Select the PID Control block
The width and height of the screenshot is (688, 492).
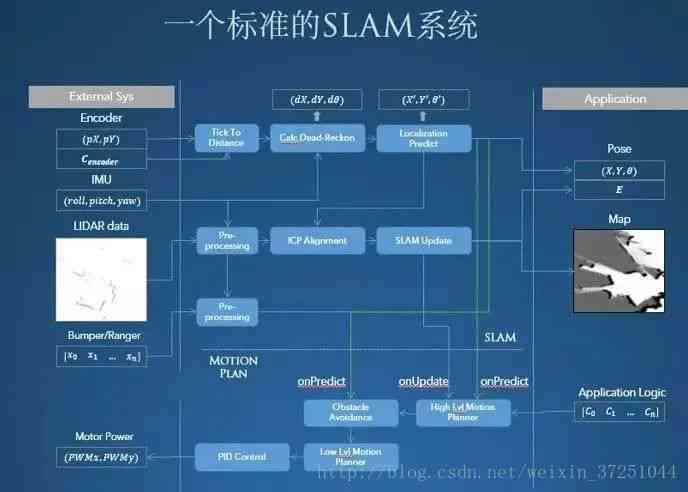point(242,457)
